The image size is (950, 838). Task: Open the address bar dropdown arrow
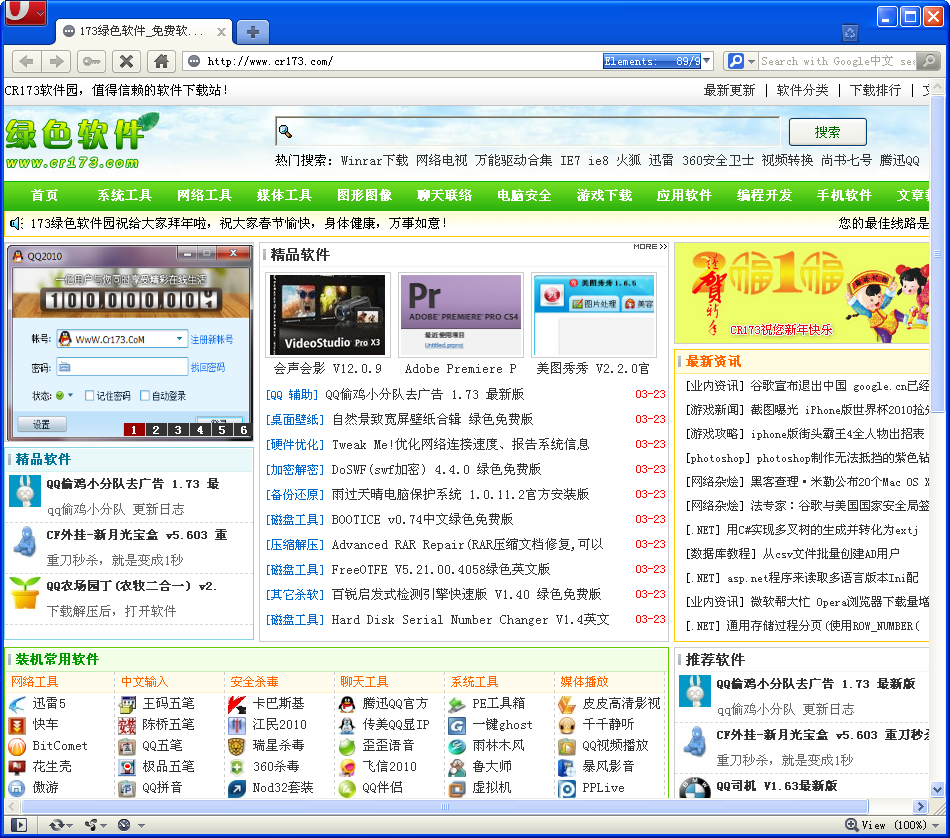click(x=706, y=61)
